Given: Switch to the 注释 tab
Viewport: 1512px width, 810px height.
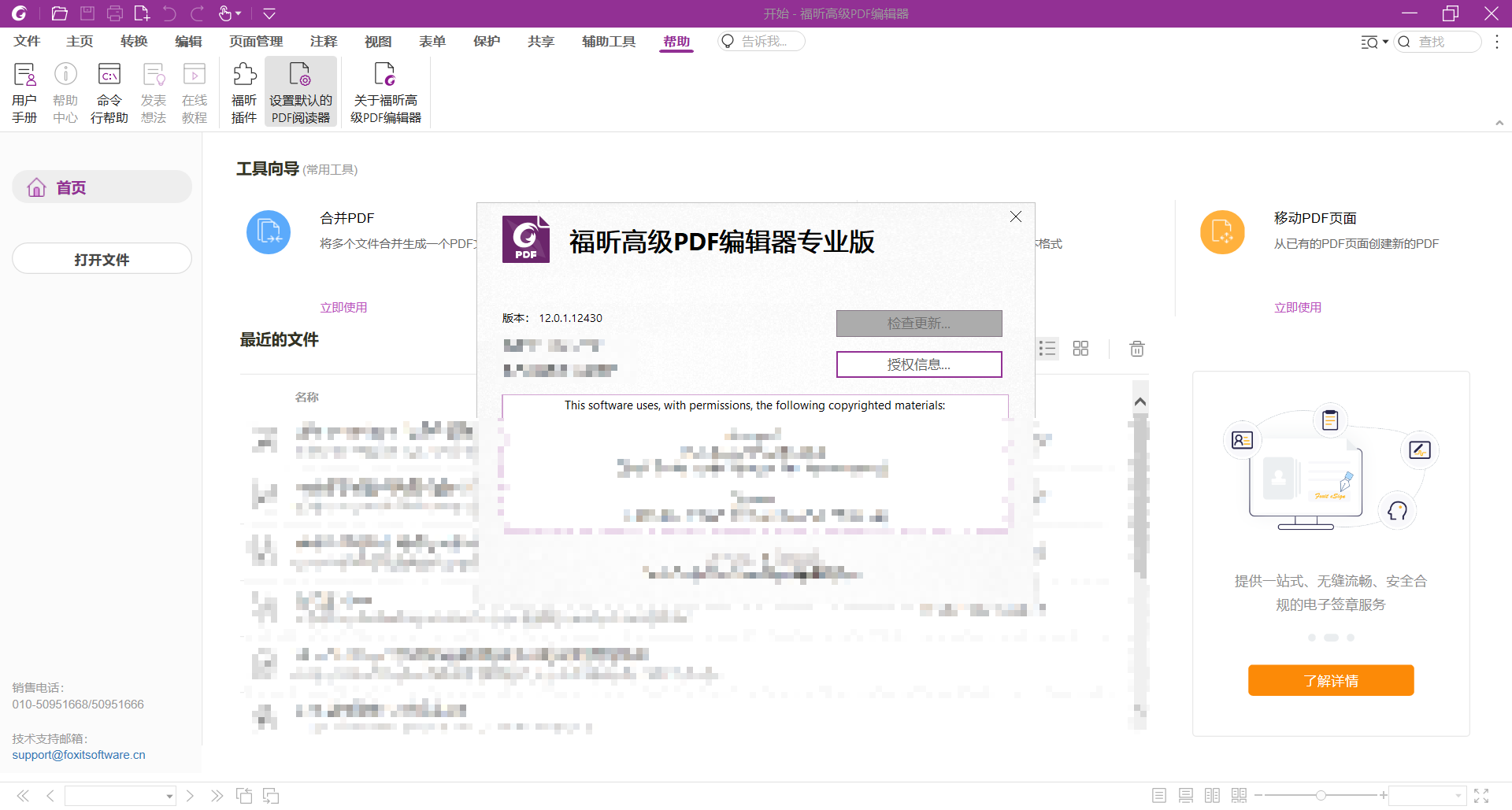Looking at the screenshot, I should [x=324, y=41].
